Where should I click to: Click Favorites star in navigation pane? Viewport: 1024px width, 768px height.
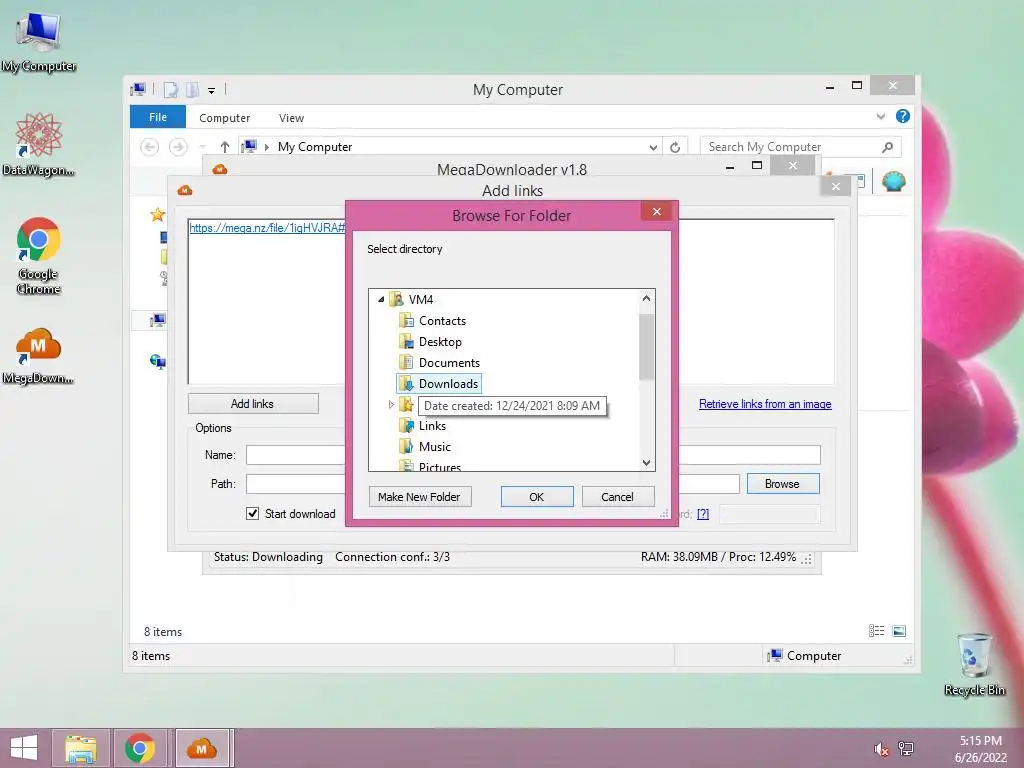pos(157,215)
